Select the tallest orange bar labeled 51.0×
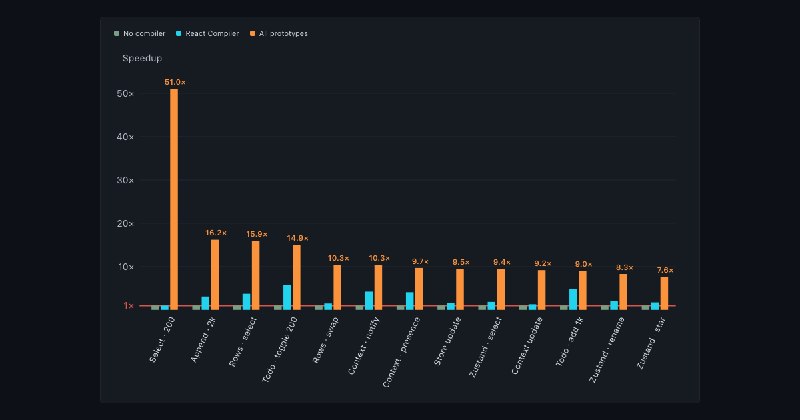Image resolution: width=800 pixels, height=420 pixels. (x=174, y=199)
